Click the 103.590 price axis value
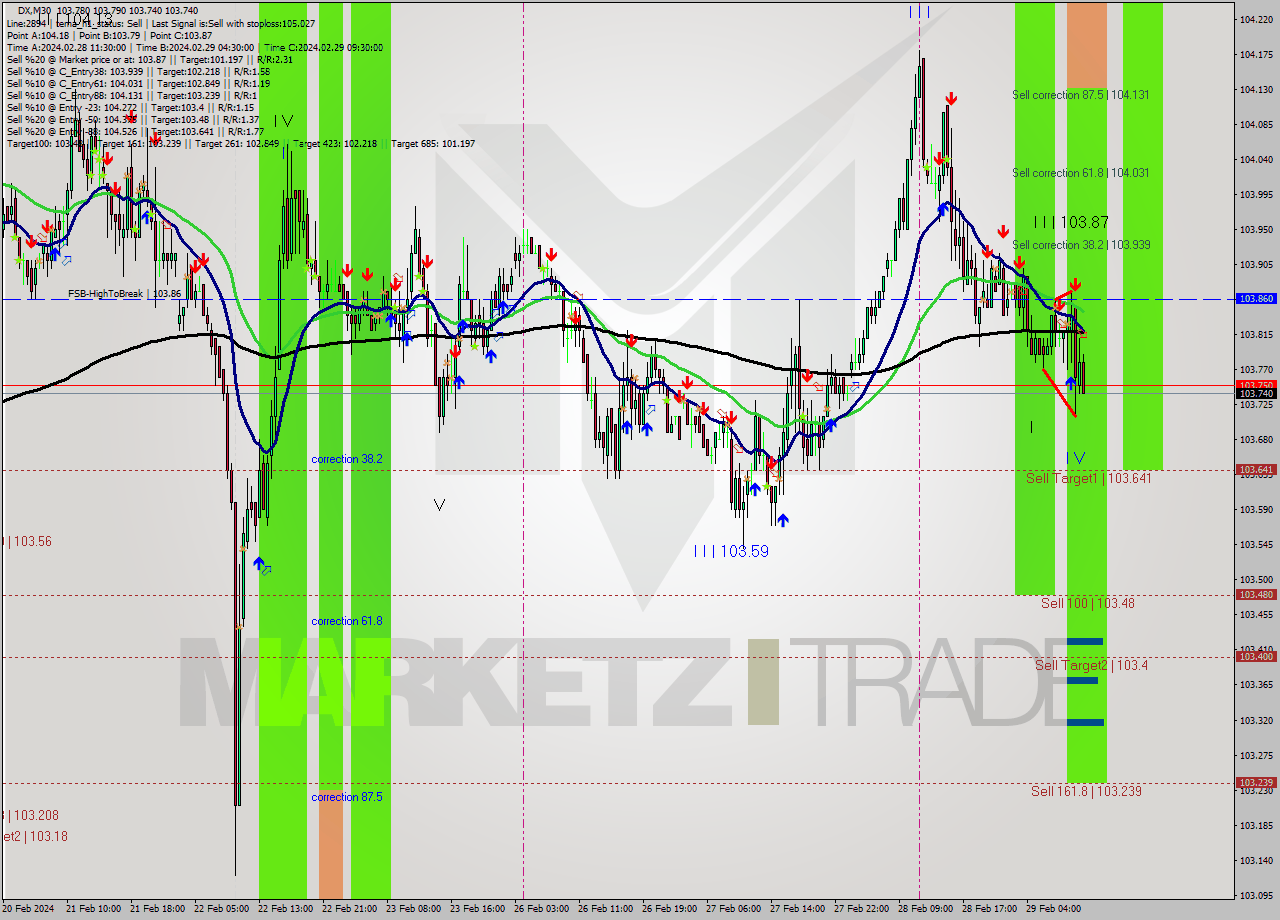1280x920 pixels. tap(1256, 509)
